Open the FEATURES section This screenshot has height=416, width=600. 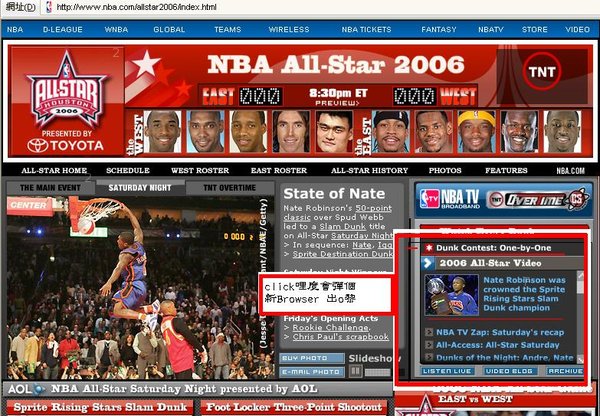(506, 170)
